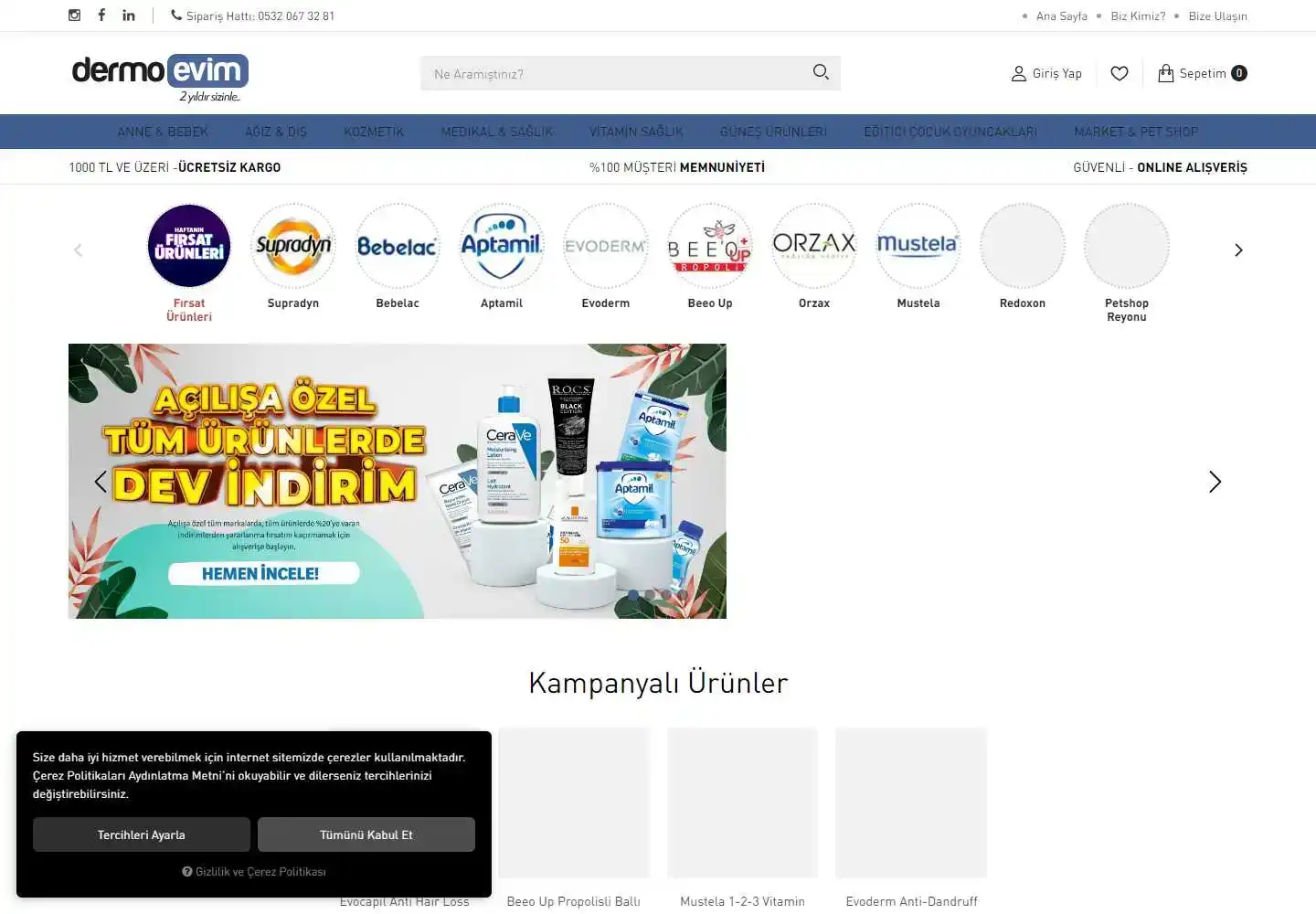Select the second banner slider dot
This screenshot has height=914, width=1316.
pos(650,595)
